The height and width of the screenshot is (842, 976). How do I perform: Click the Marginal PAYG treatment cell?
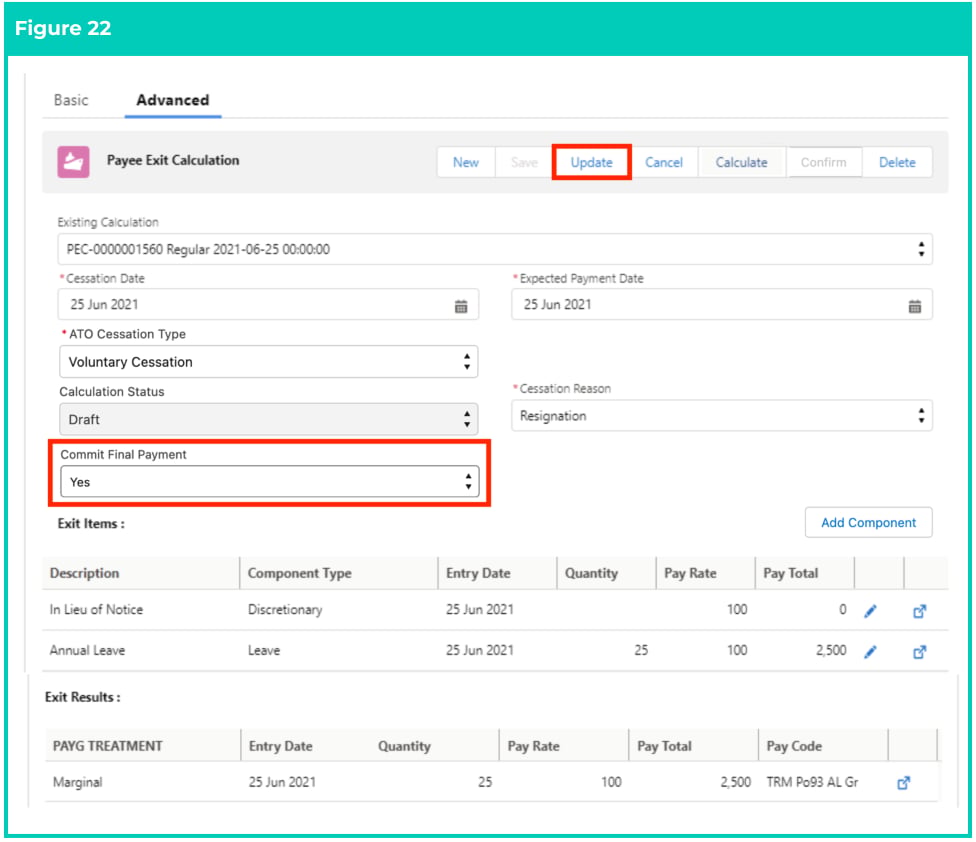[x=78, y=782]
